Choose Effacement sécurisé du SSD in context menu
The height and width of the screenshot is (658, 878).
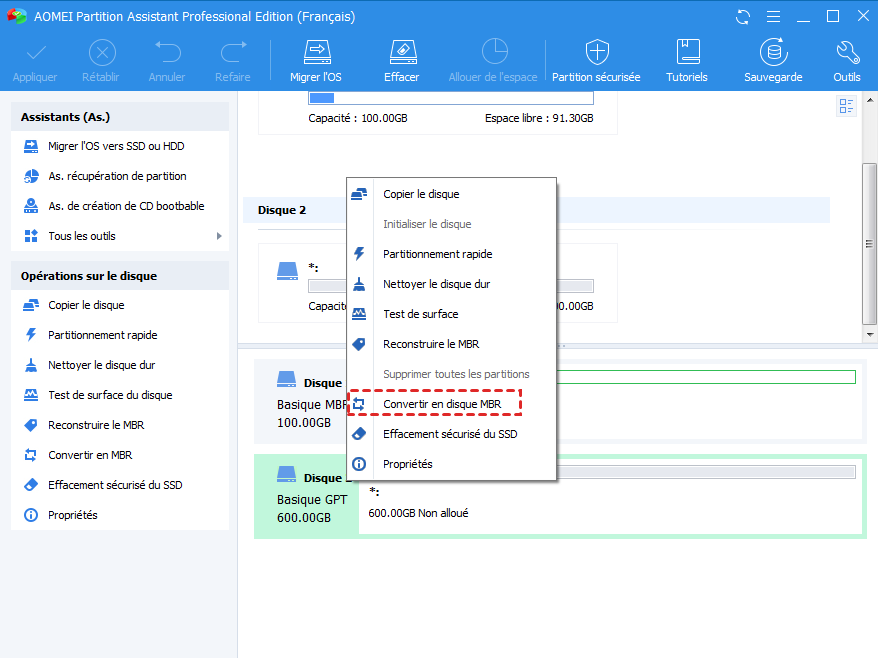point(451,435)
